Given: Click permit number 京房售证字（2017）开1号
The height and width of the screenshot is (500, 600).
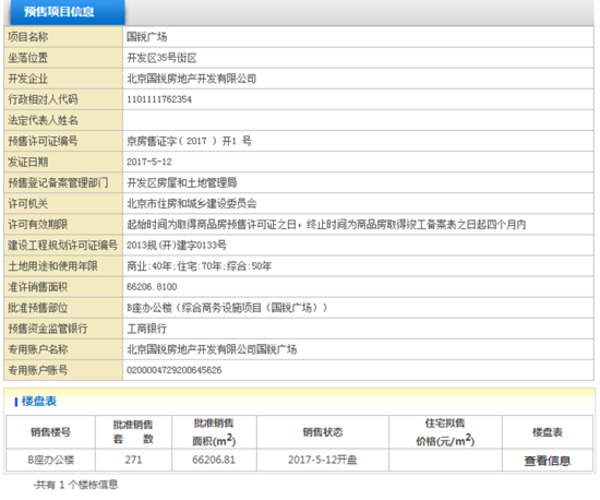Looking at the screenshot, I should (189, 140).
